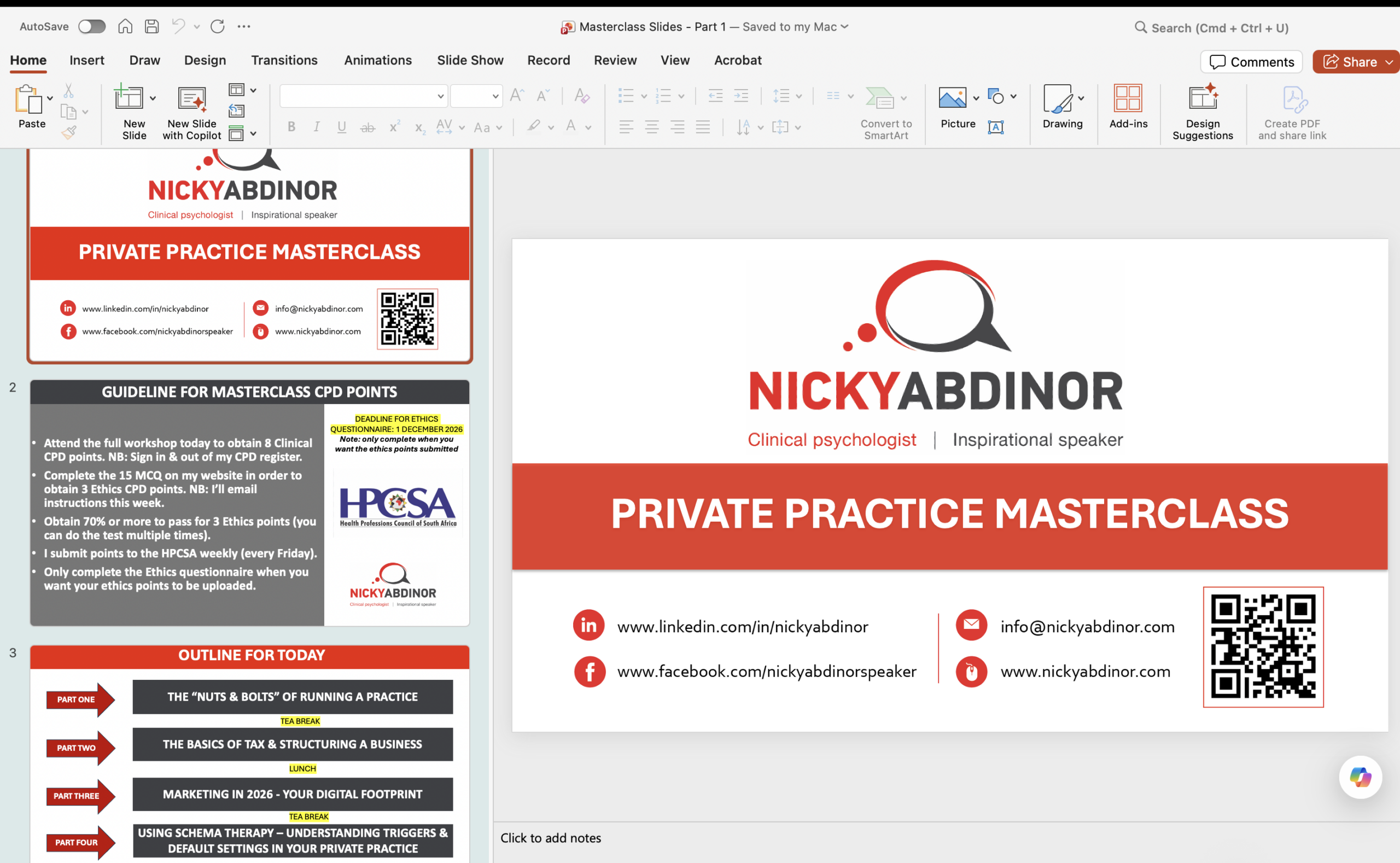Open the document title dropdown
The height and width of the screenshot is (863, 1400).
click(845, 27)
